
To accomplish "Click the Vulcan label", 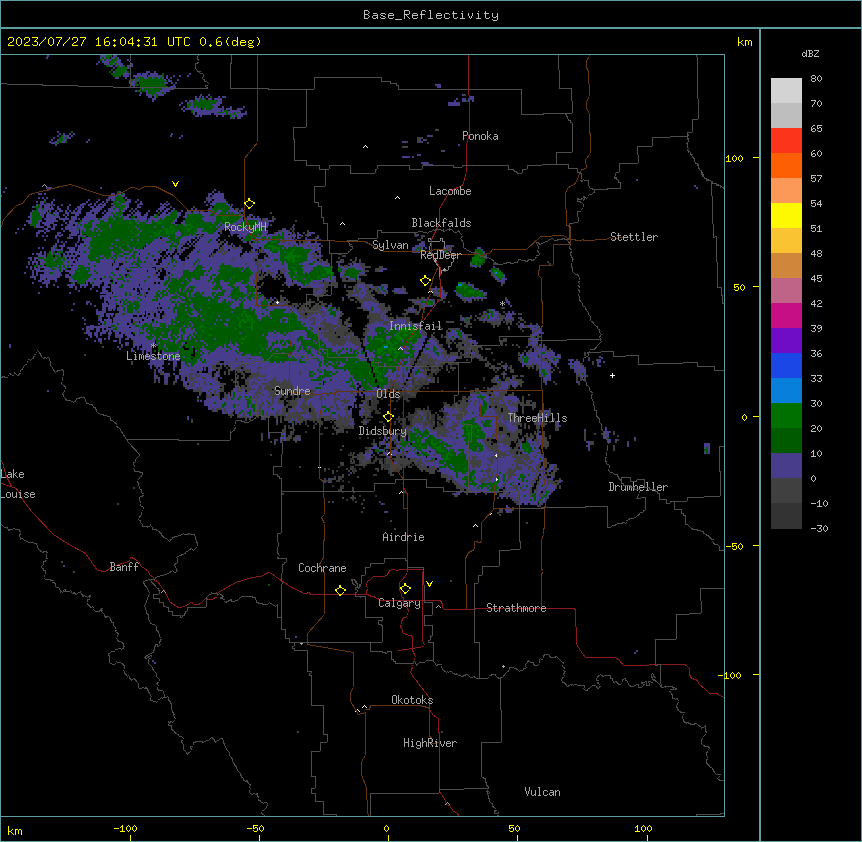I will [x=543, y=792].
